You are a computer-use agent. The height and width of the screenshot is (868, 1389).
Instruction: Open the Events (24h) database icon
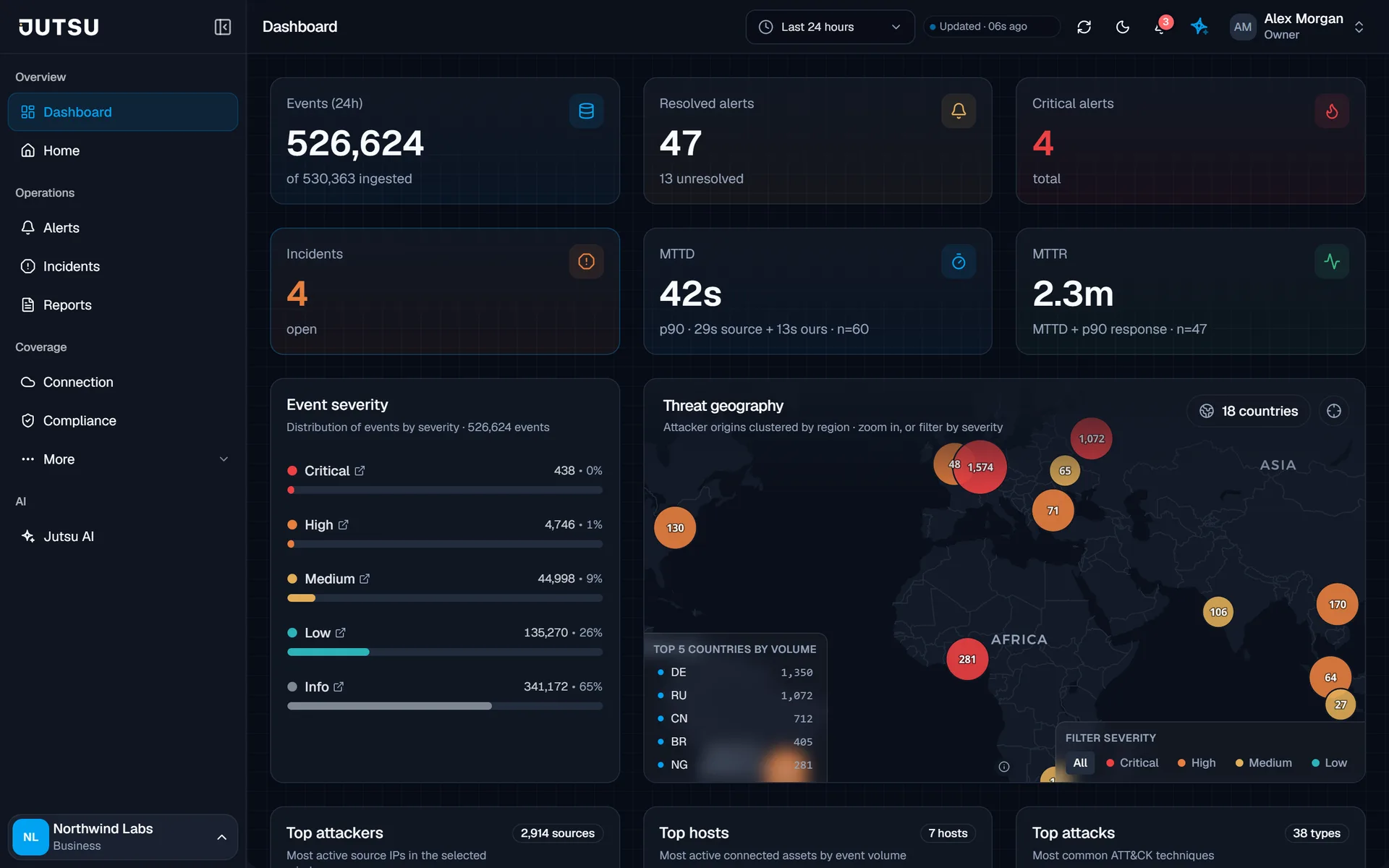click(586, 111)
